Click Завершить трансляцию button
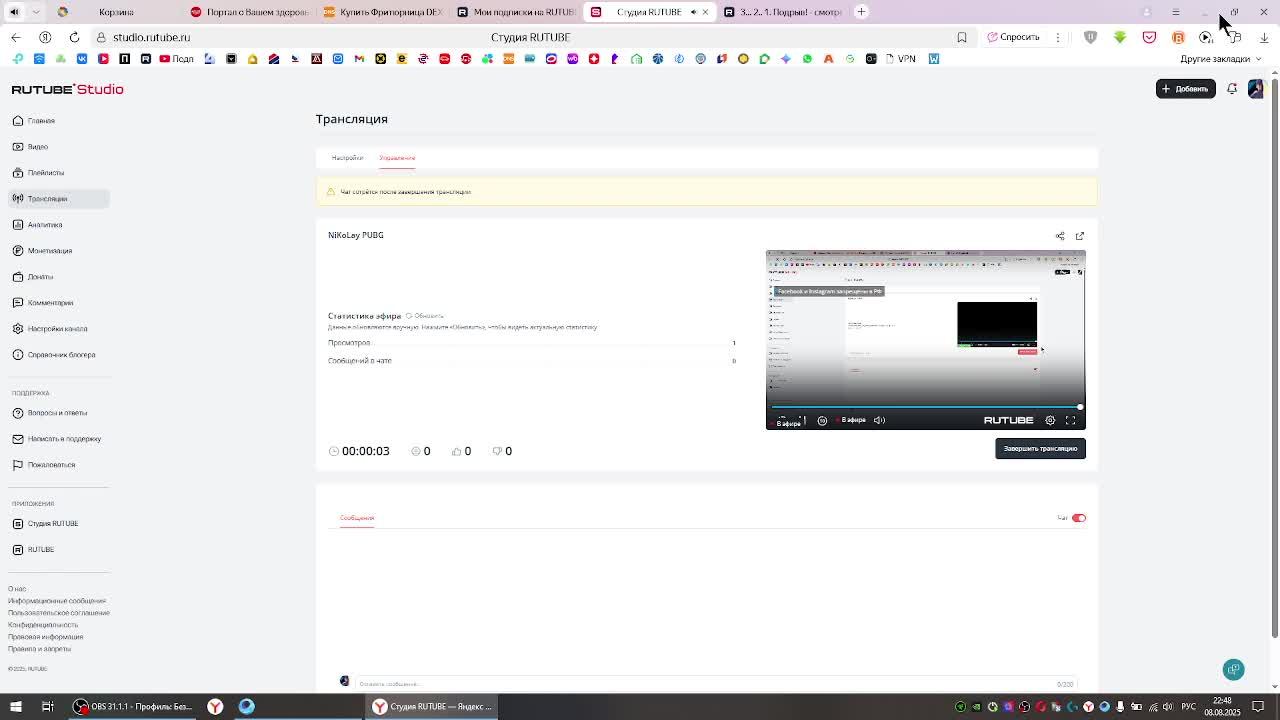This screenshot has width=1280, height=720. (x=1040, y=448)
